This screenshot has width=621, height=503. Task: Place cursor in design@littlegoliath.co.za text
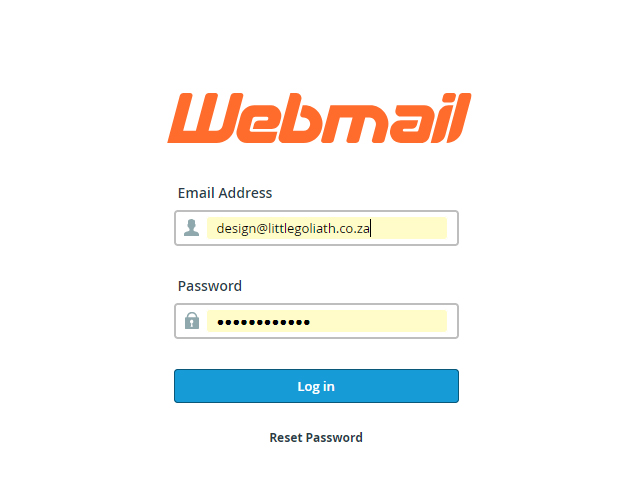click(x=293, y=229)
